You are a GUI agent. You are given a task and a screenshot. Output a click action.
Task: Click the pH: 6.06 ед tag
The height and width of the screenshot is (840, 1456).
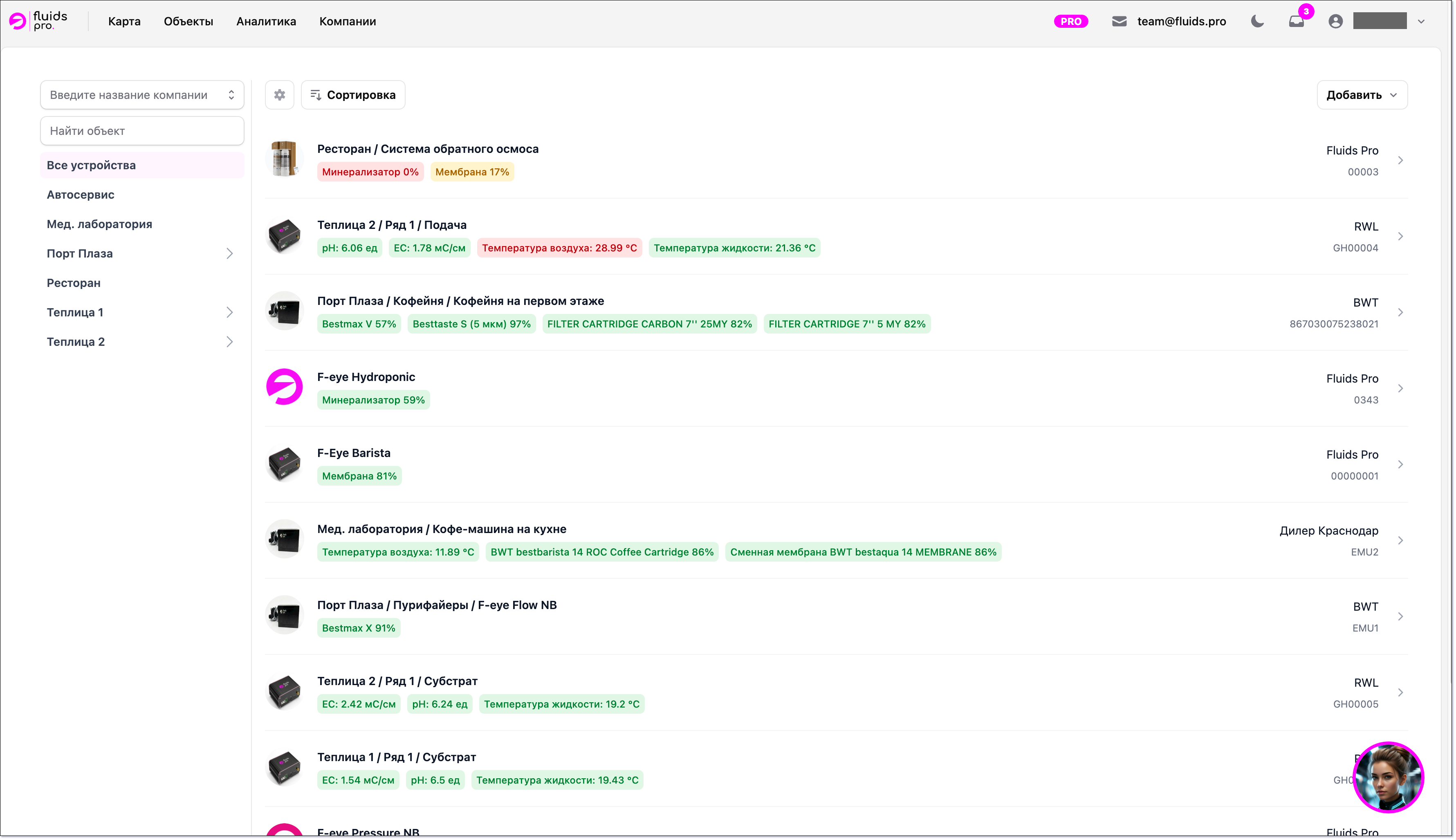coord(349,248)
